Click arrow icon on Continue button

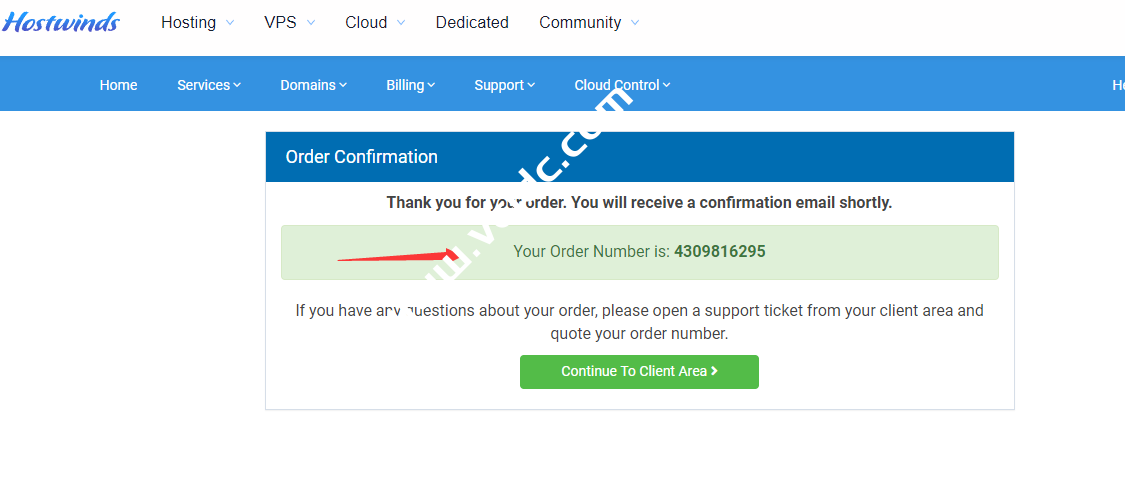(714, 371)
